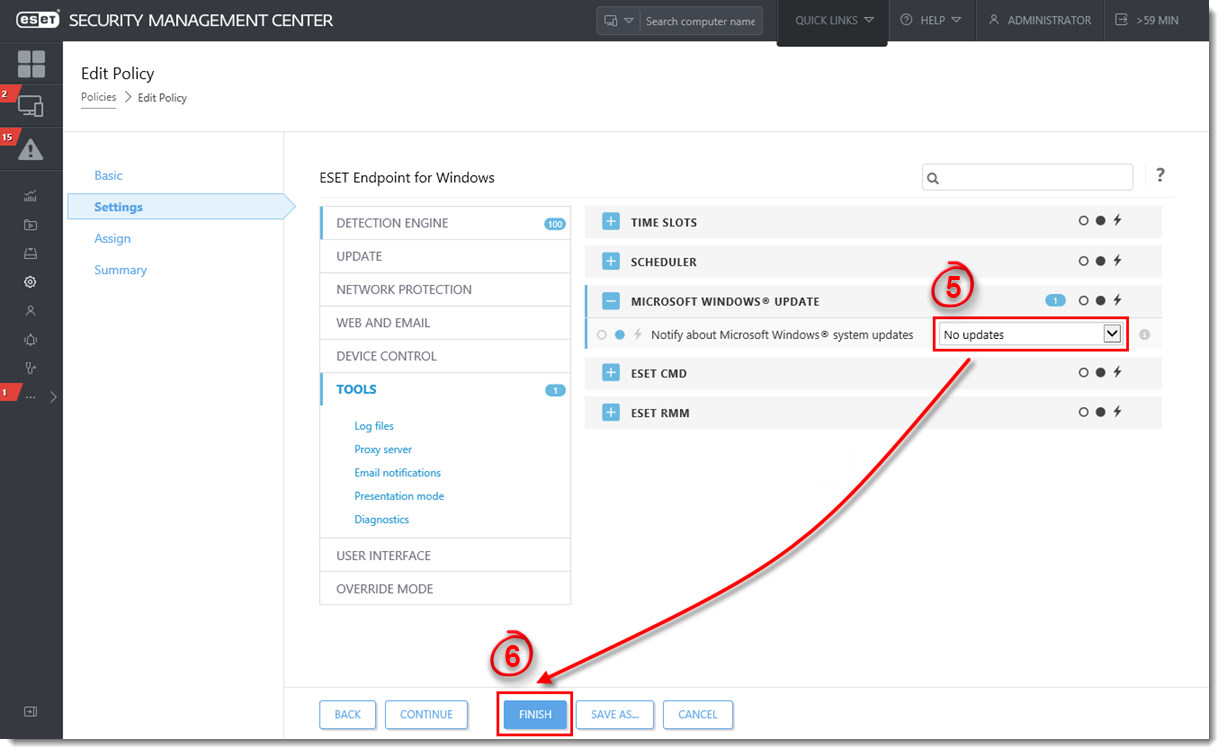
Task: Click the Cancel button
Action: [698, 714]
